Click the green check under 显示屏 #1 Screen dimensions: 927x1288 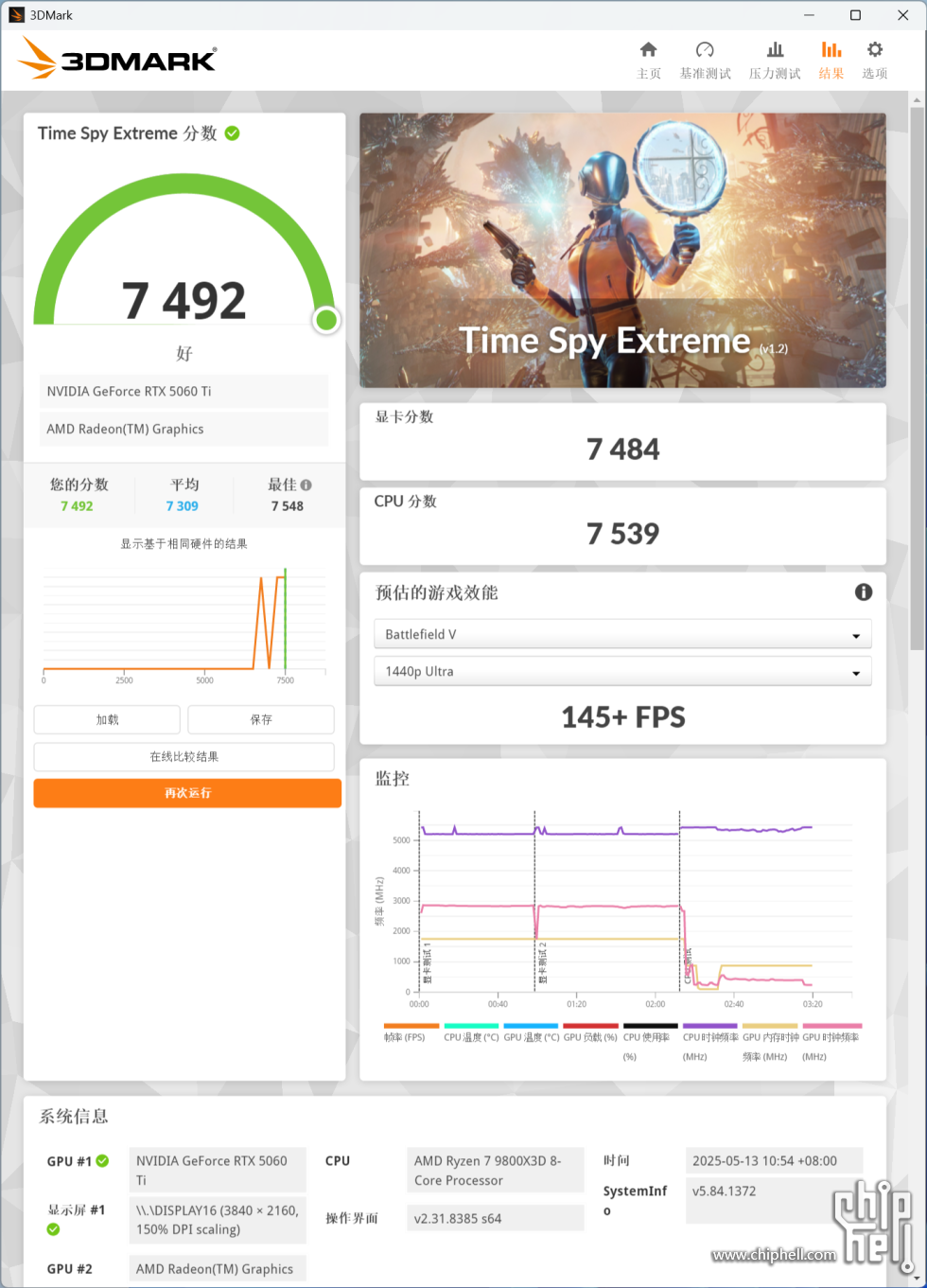(53, 1229)
